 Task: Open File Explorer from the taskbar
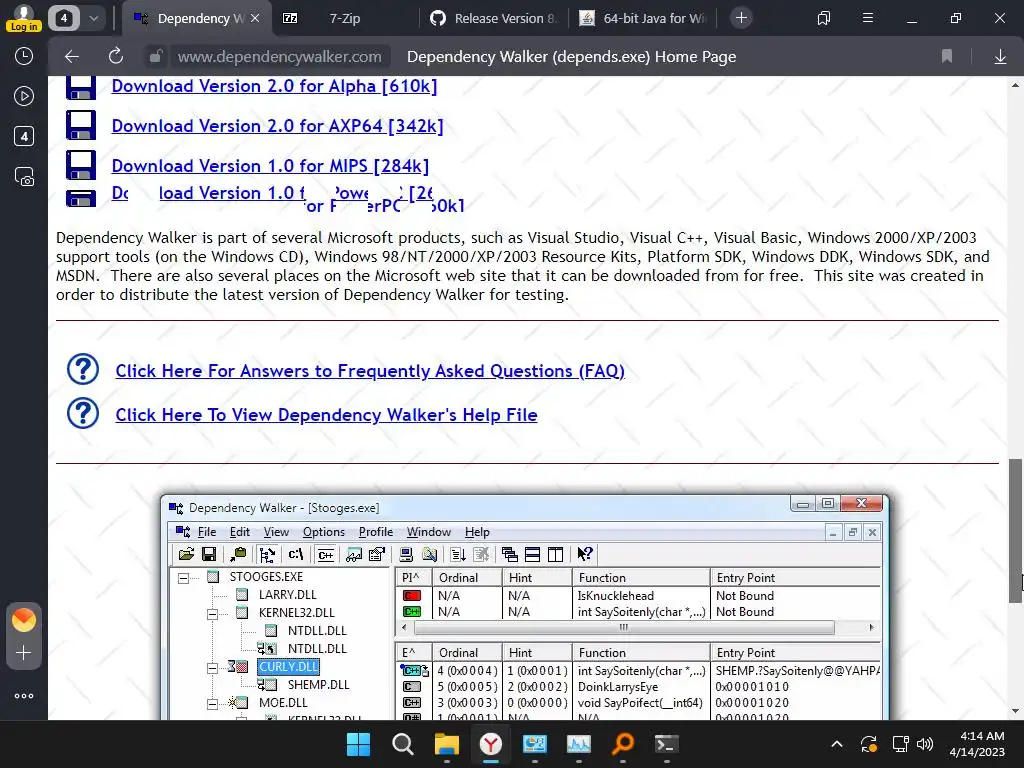tap(447, 744)
